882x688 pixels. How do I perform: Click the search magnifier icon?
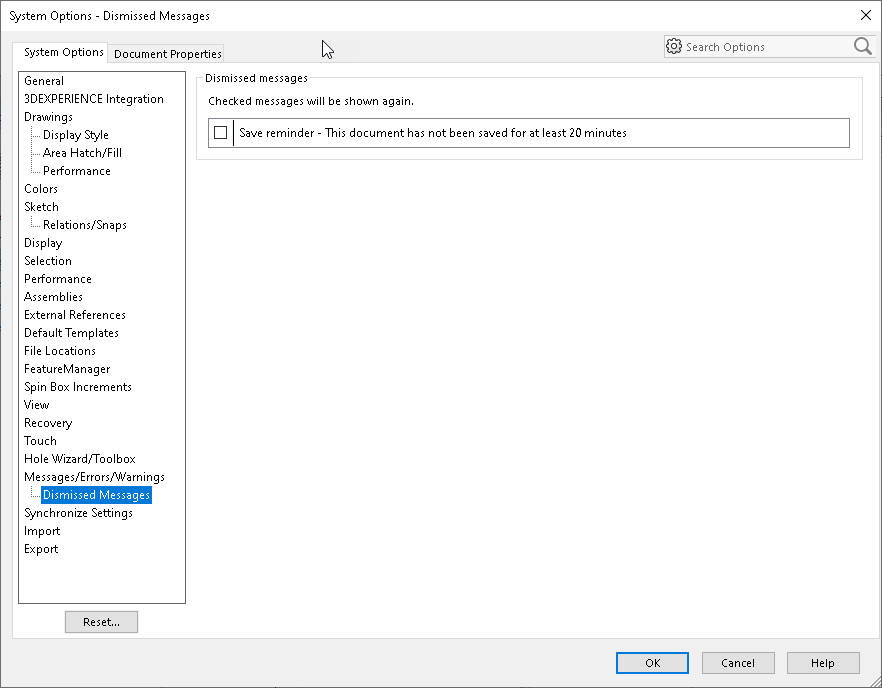862,46
